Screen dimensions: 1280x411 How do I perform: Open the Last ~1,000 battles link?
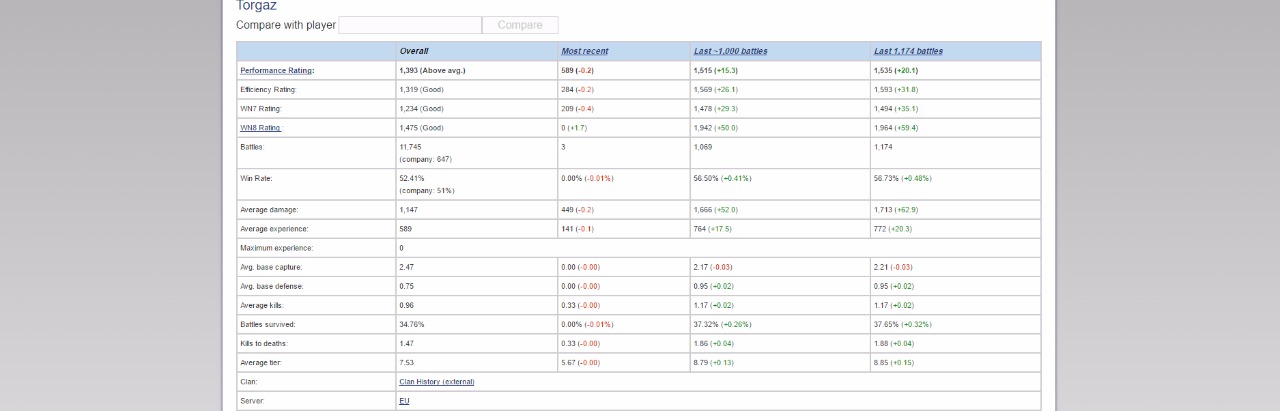[731, 51]
